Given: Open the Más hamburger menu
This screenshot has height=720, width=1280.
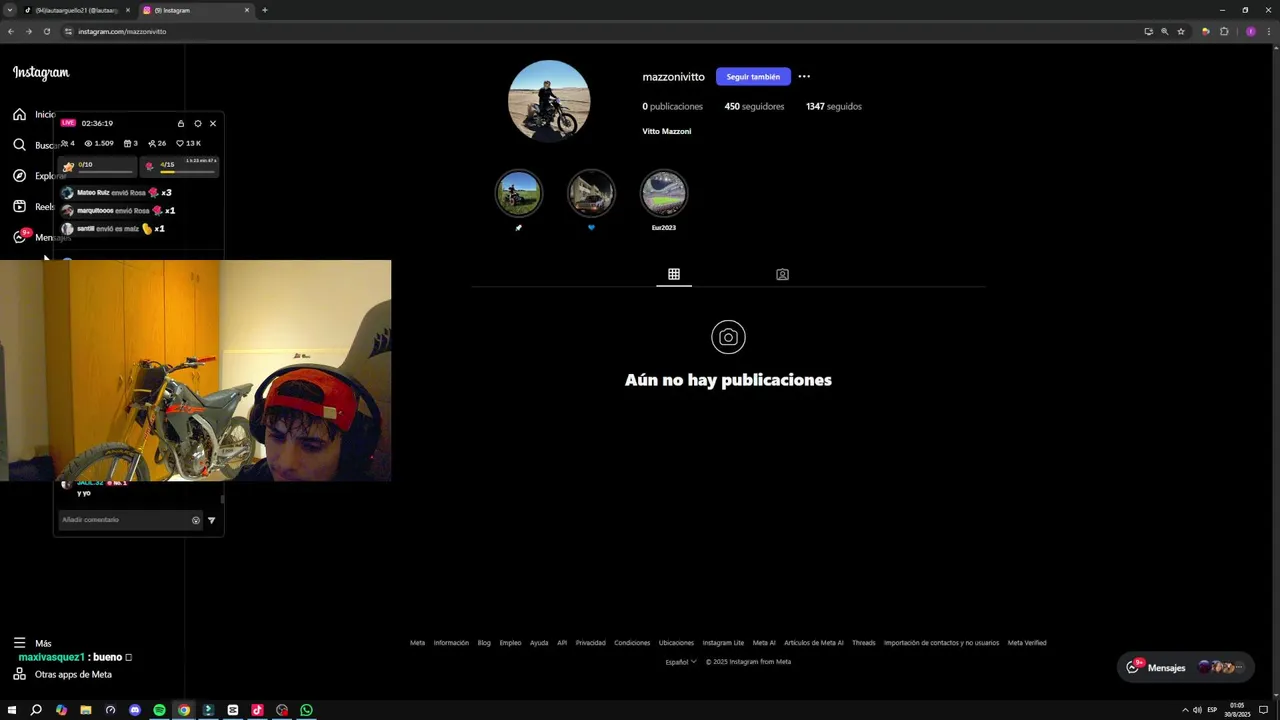Looking at the screenshot, I should pyautogui.click(x=19, y=643).
